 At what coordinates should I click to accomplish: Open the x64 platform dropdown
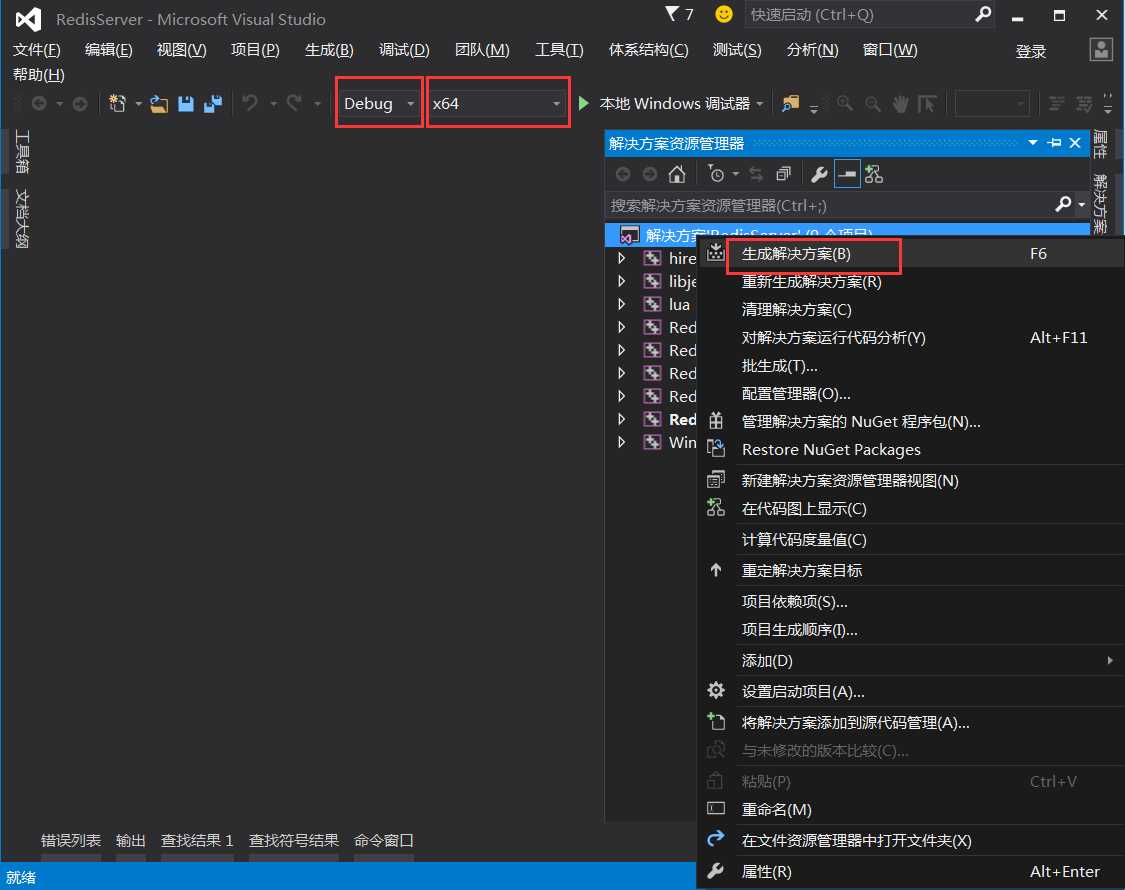pyautogui.click(x=496, y=104)
